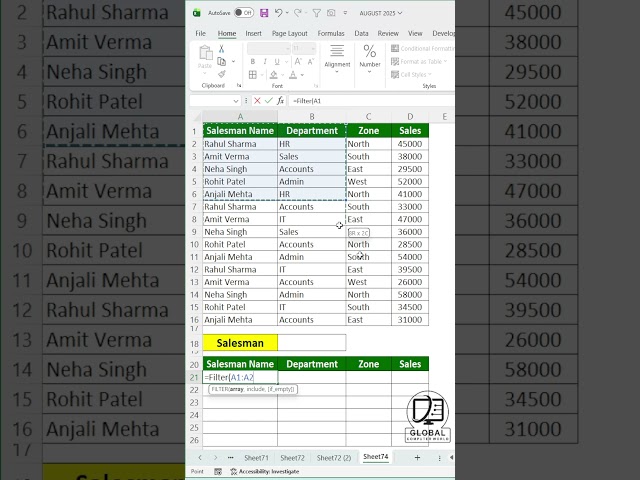Click the '52000' sales cell
The width and height of the screenshot is (640, 480).
tap(410, 182)
